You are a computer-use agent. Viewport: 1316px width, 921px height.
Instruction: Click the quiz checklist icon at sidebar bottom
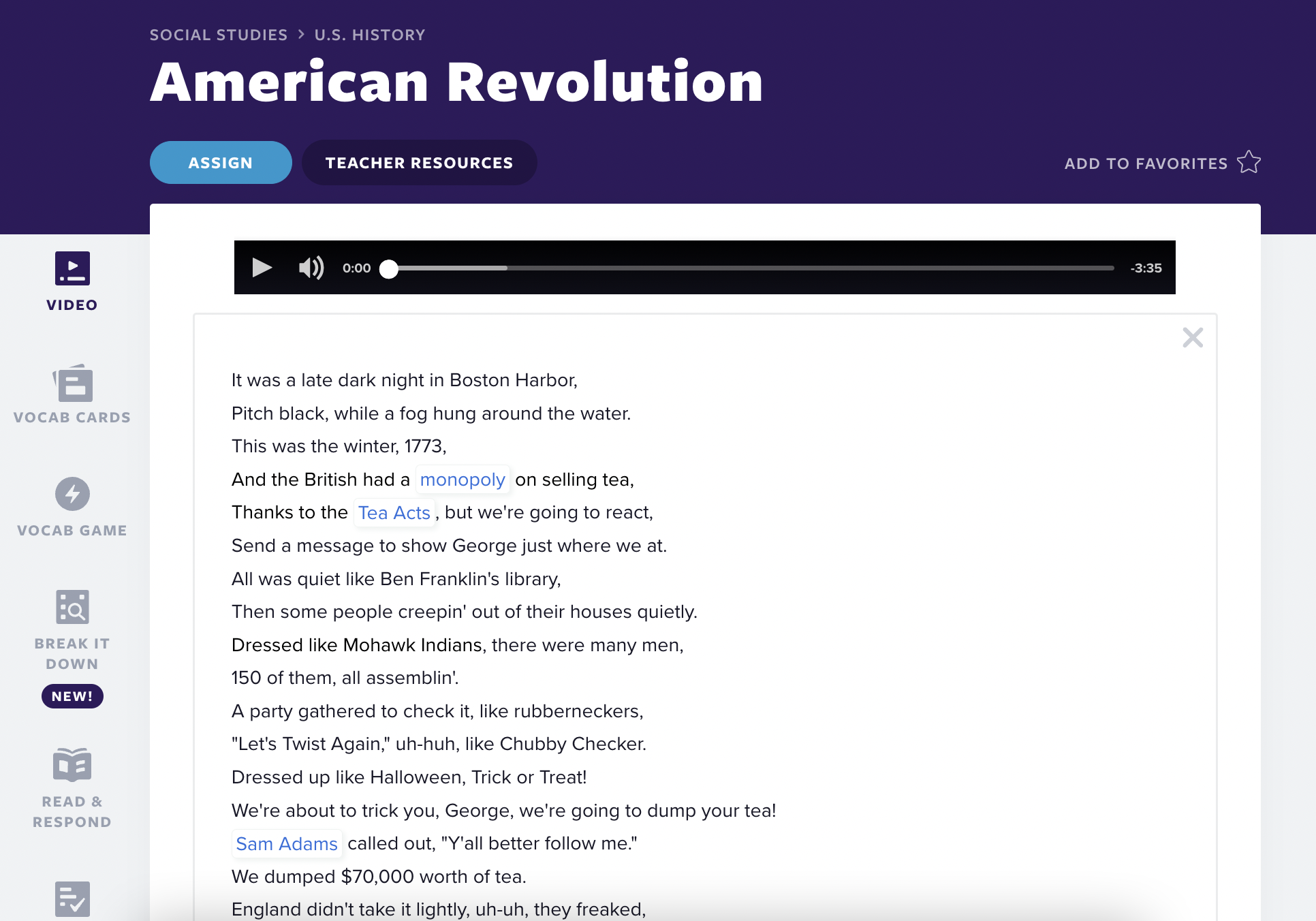click(x=72, y=899)
